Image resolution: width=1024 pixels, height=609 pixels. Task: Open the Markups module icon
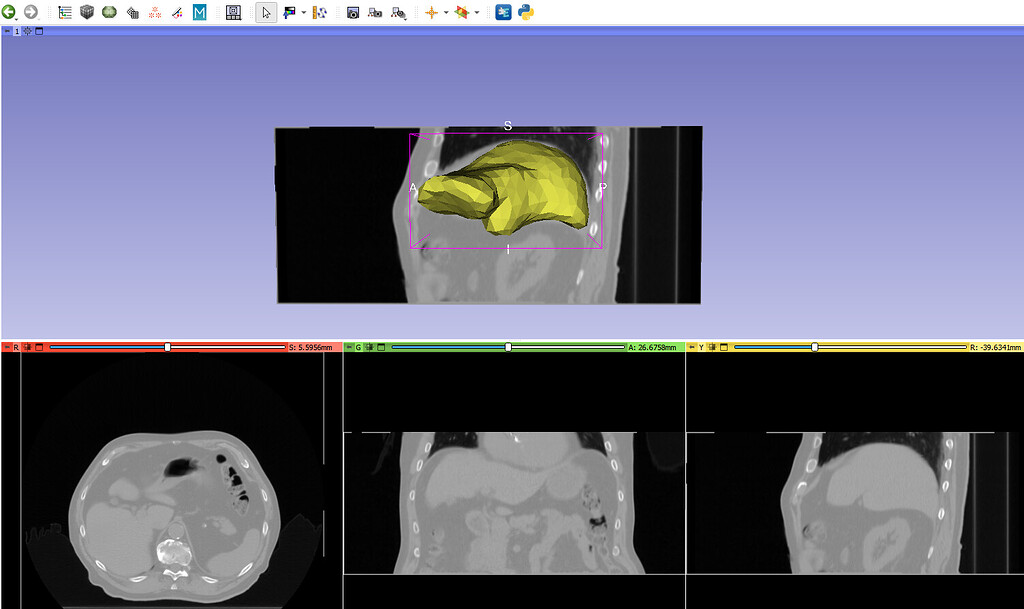point(155,13)
